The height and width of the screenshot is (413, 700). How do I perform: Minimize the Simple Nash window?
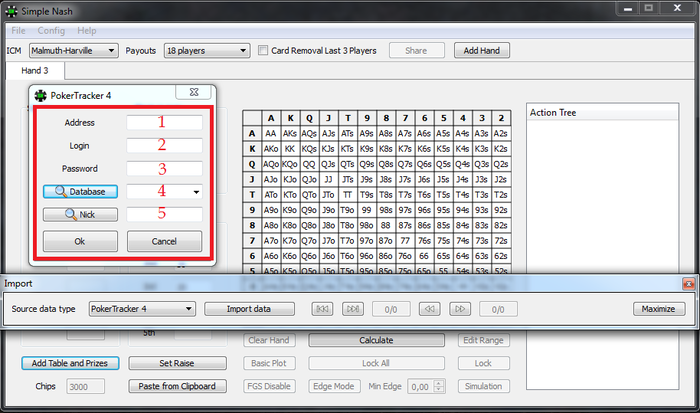click(x=628, y=8)
